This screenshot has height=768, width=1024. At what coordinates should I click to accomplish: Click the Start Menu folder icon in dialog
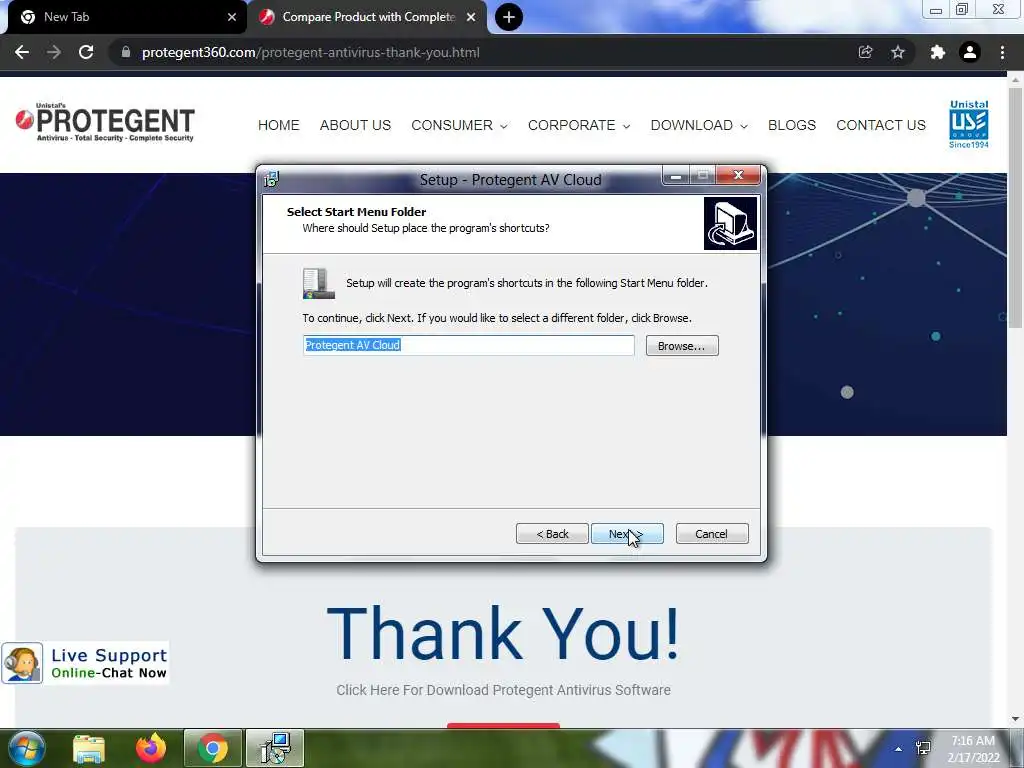(x=319, y=283)
